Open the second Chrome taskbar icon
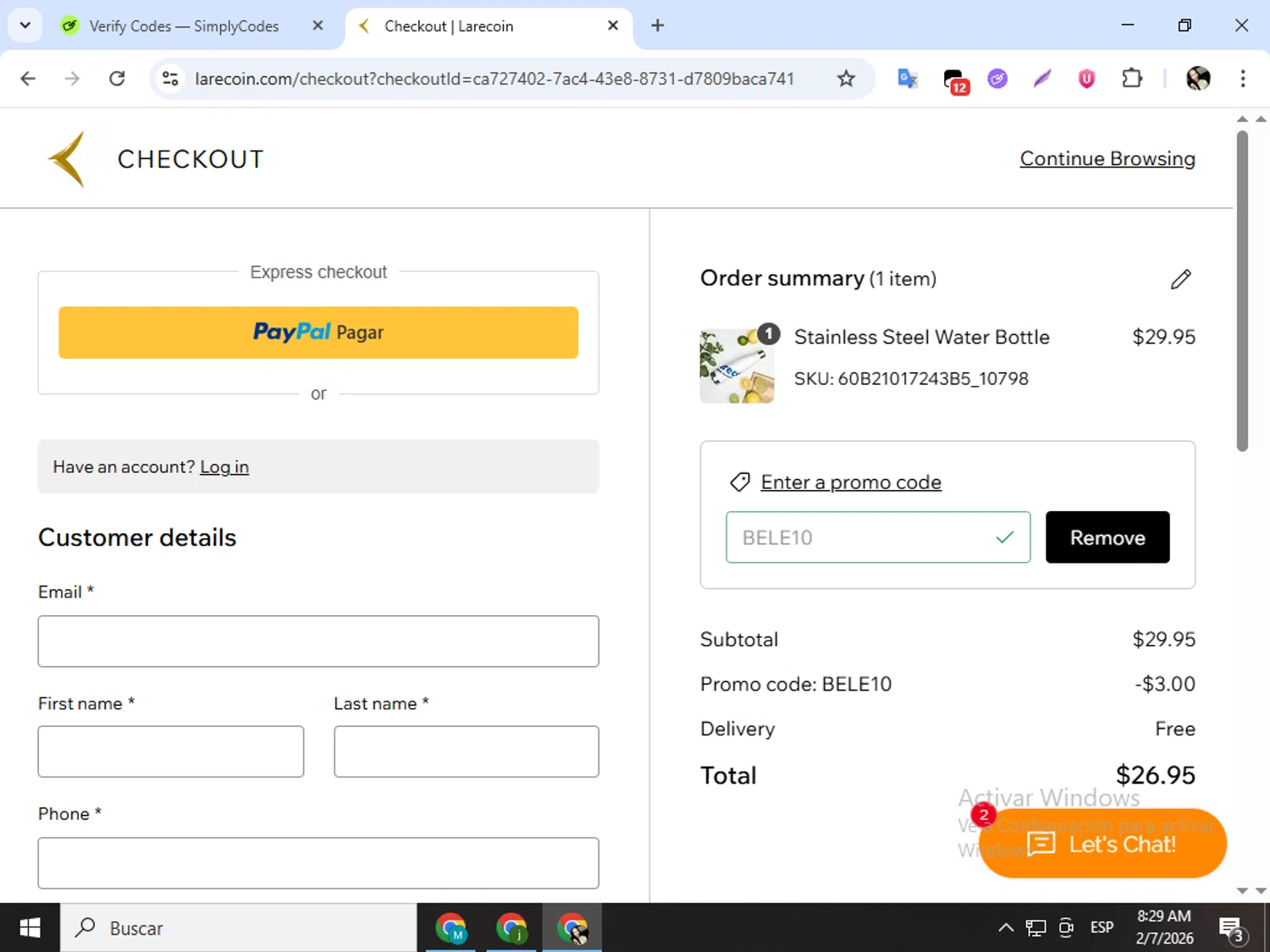Screen dimensions: 1270x952 pyautogui.click(x=512, y=928)
